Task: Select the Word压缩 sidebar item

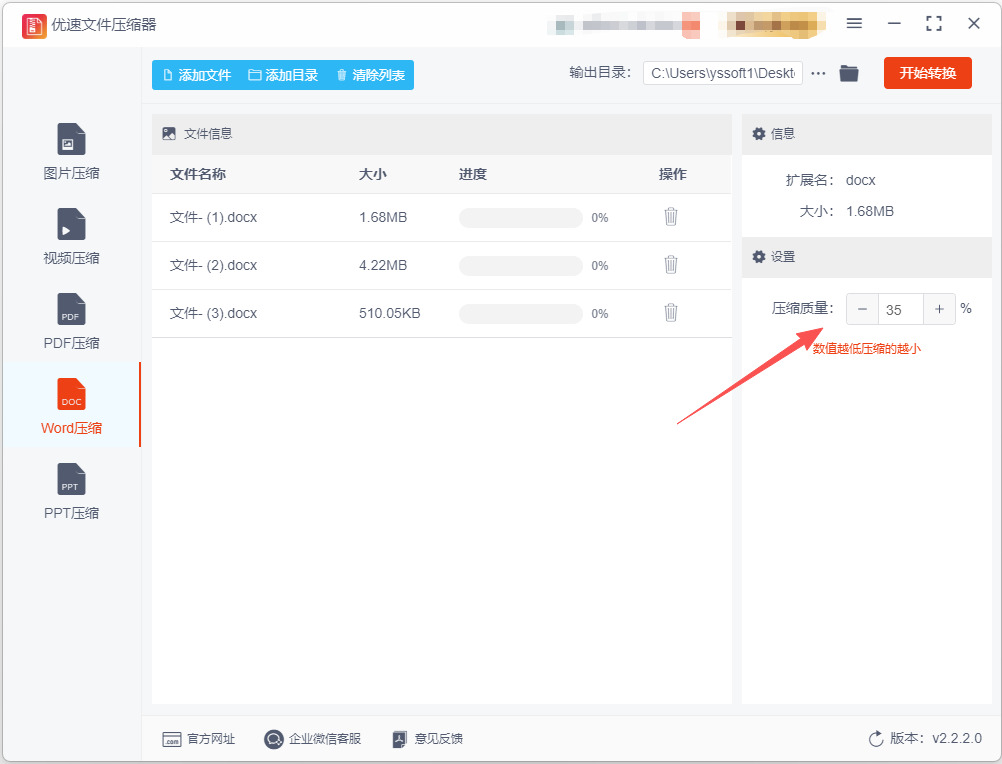Action: tap(71, 406)
